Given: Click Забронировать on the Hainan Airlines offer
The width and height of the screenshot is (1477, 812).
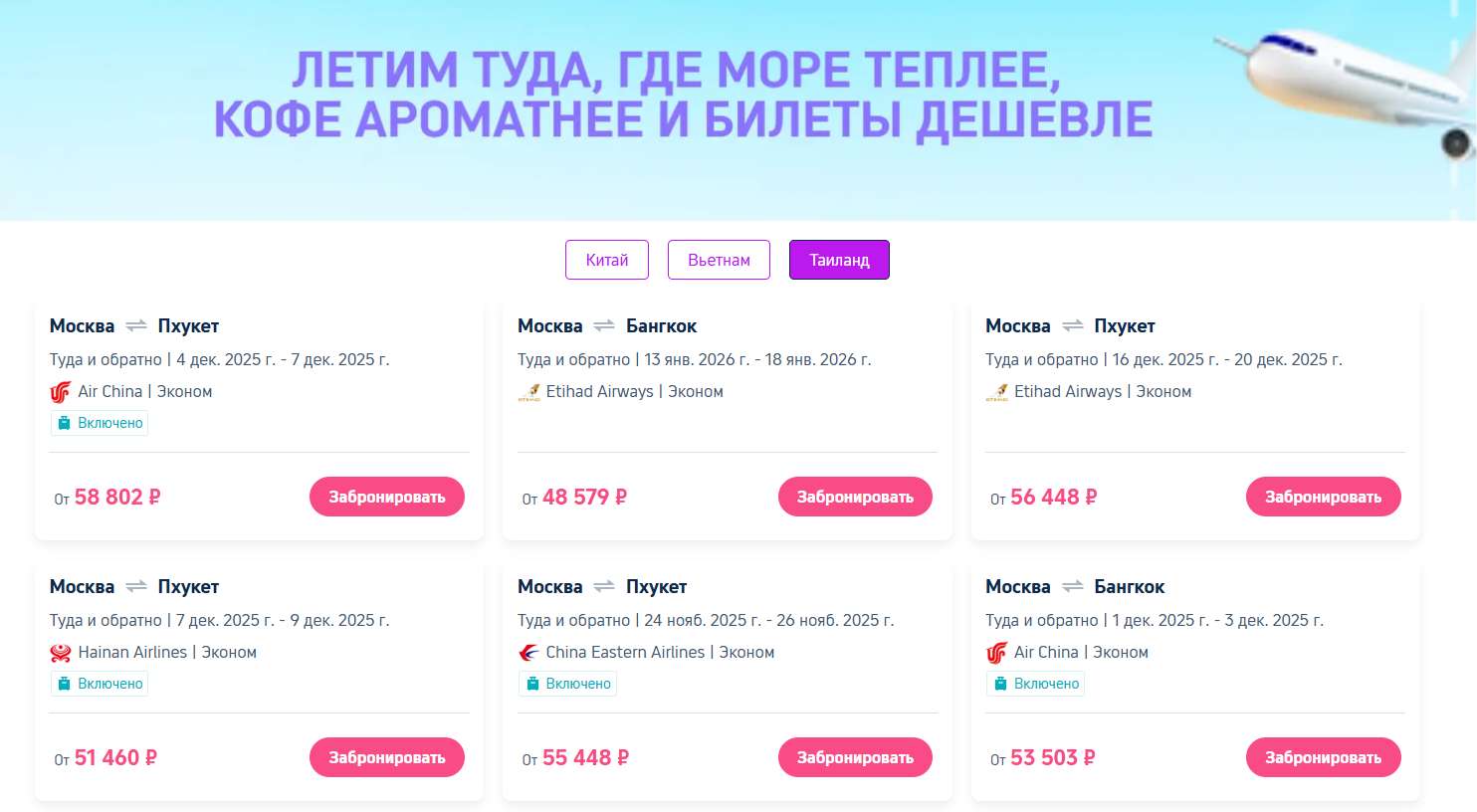Looking at the screenshot, I should point(387,757).
